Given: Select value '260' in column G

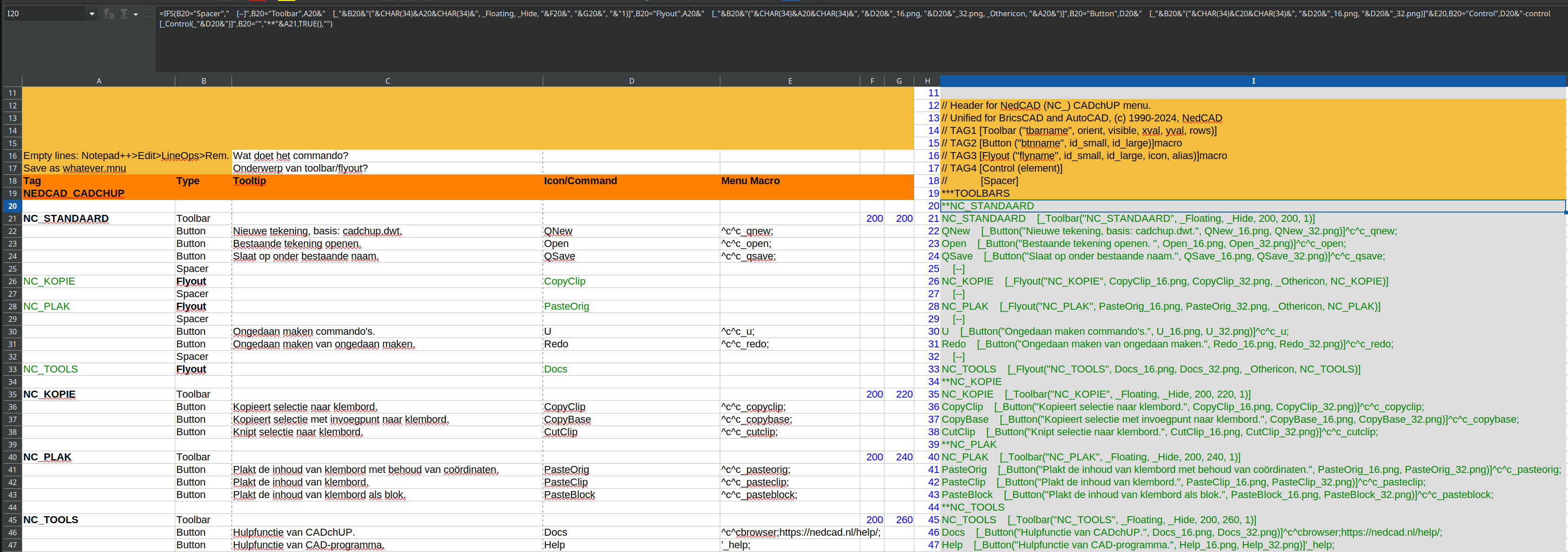Looking at the screenshot, I should coord(898,520).
